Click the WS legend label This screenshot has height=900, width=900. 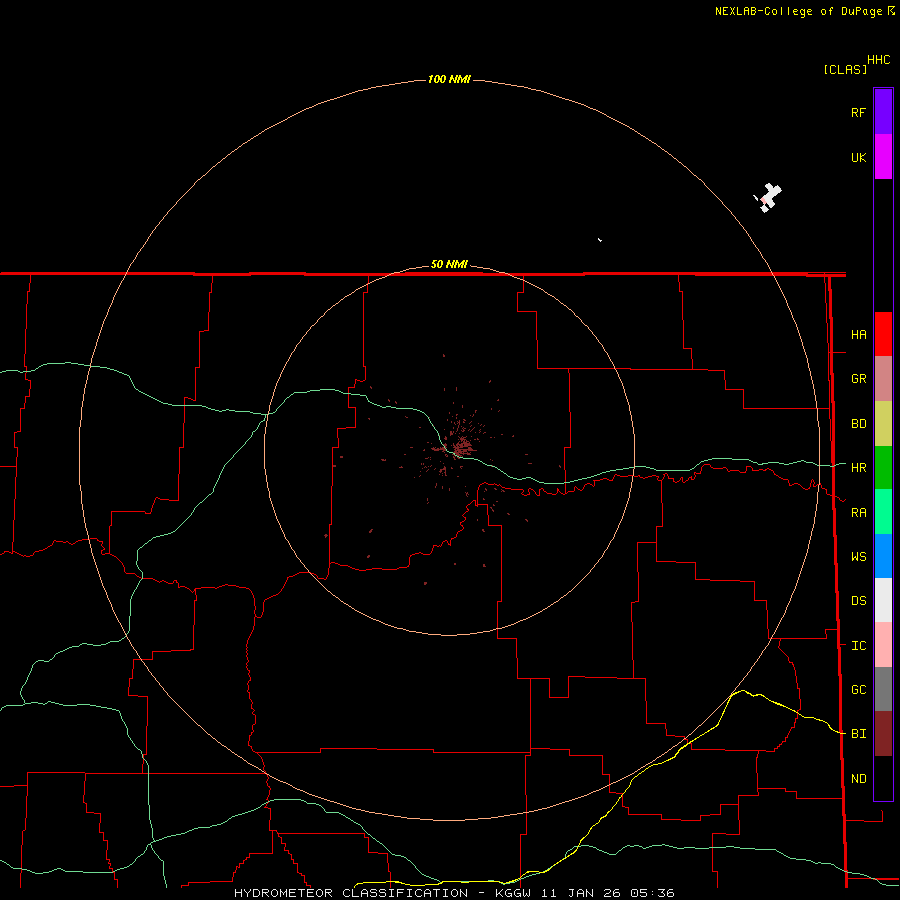pyautogui.click(x=859, y=556)
